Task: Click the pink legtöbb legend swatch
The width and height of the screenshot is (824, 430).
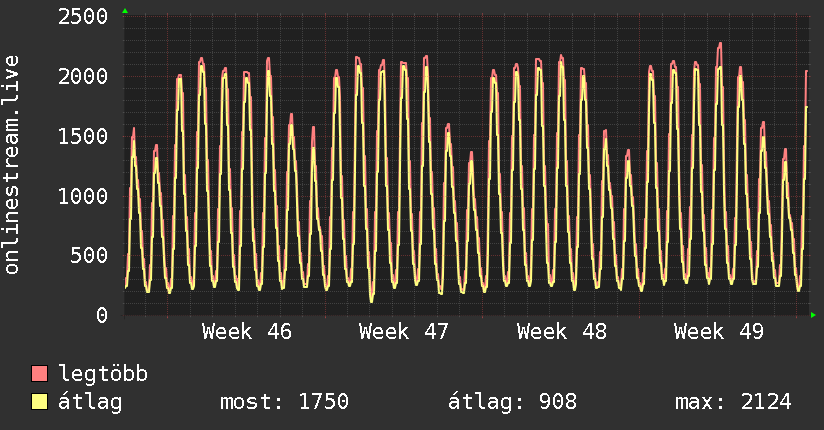Action: 39,373
